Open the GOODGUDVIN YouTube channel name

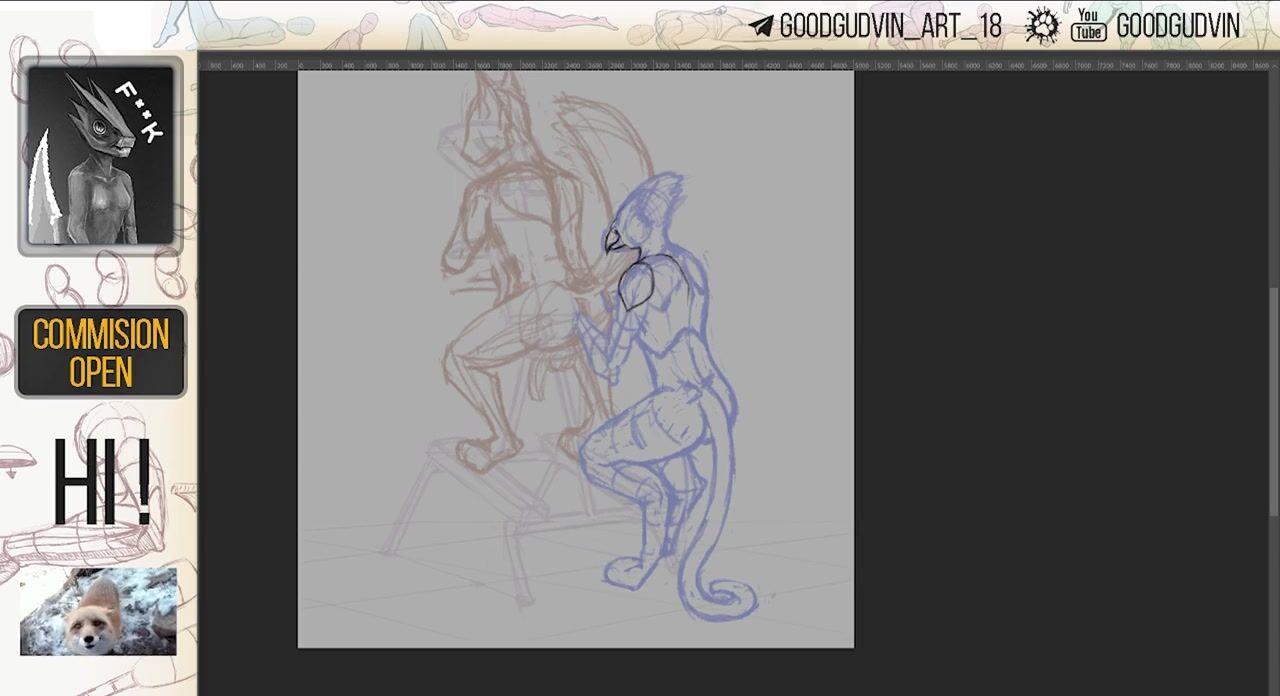[x=1177, y=27]
